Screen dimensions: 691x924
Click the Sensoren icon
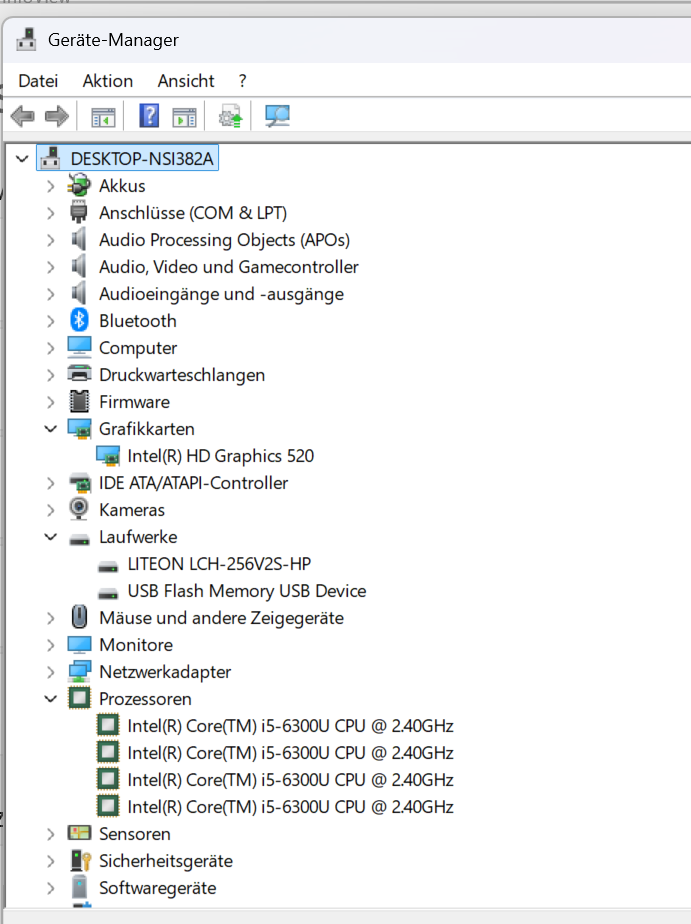click(80, 833)
